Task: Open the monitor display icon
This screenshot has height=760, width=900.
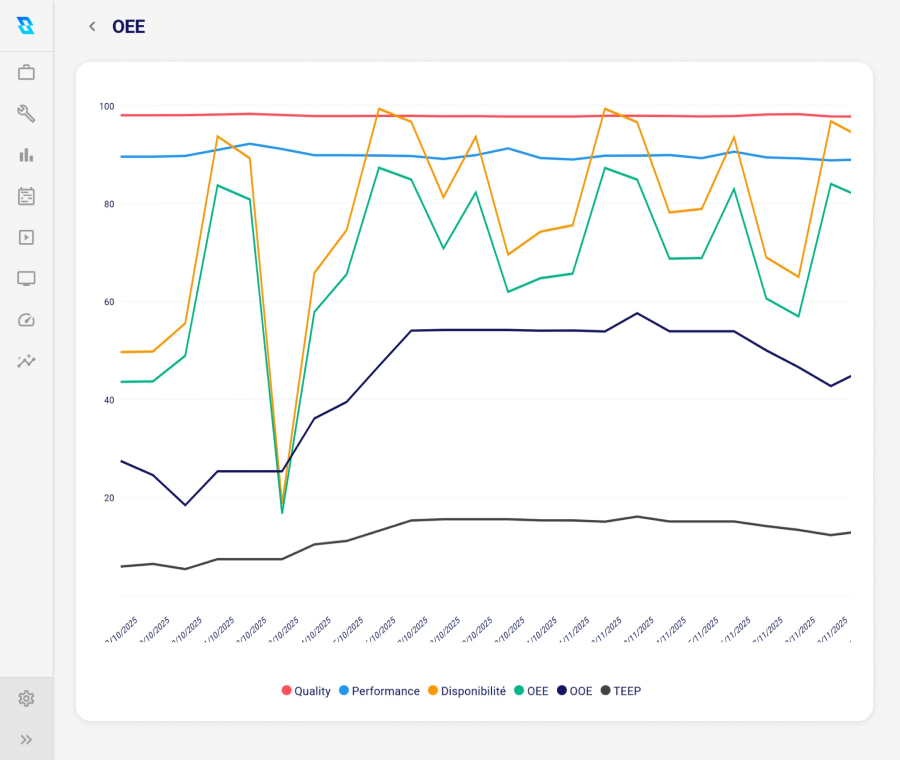Action: pos(26,278)
